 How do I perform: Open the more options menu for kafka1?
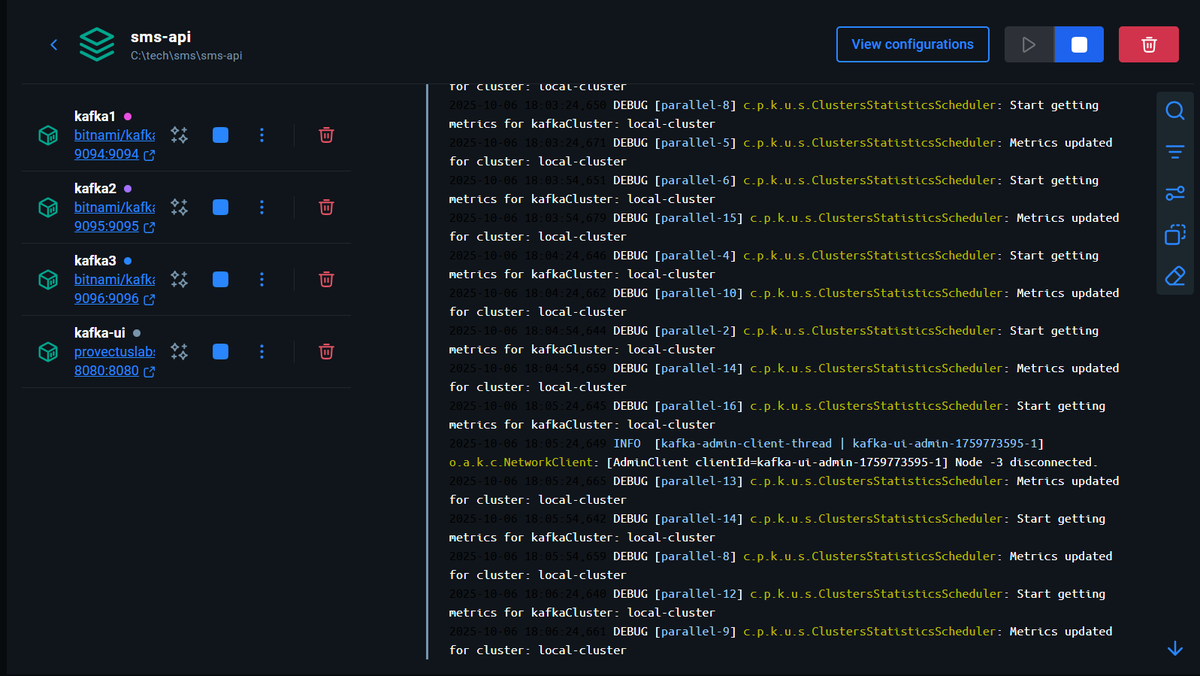tap(262, 135)
